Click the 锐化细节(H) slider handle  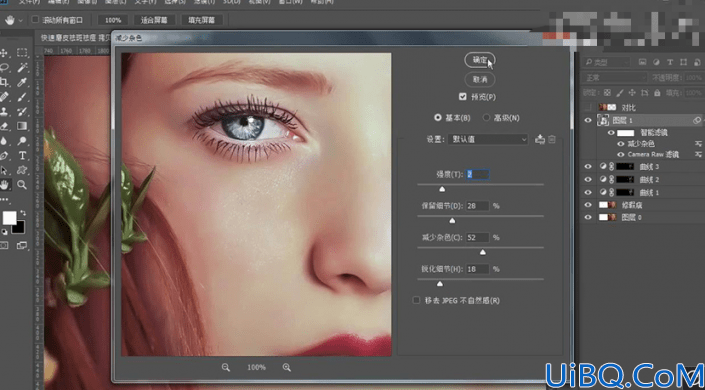click(440, 284)
